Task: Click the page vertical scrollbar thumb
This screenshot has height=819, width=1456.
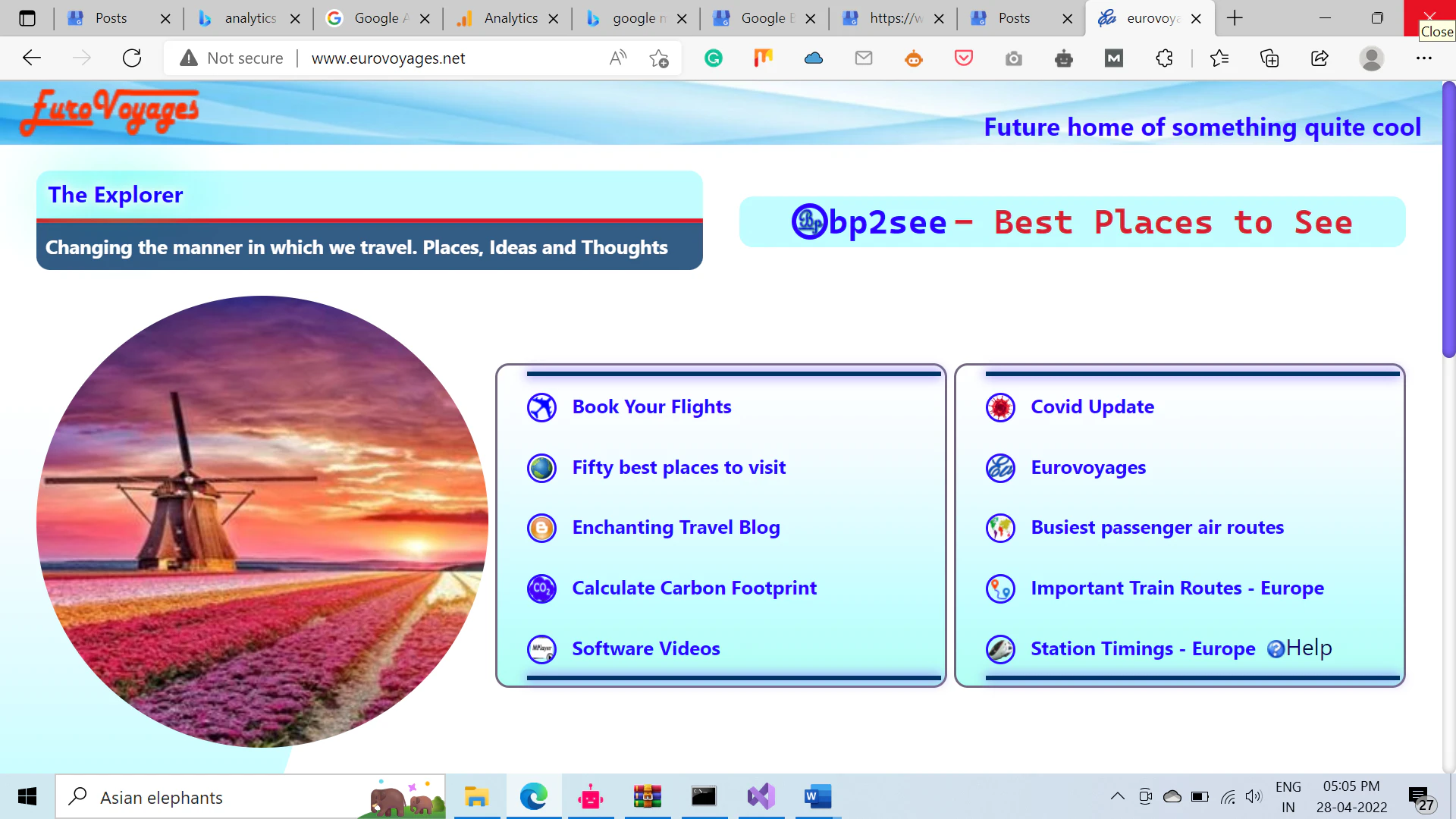Action: (1448, 220)
